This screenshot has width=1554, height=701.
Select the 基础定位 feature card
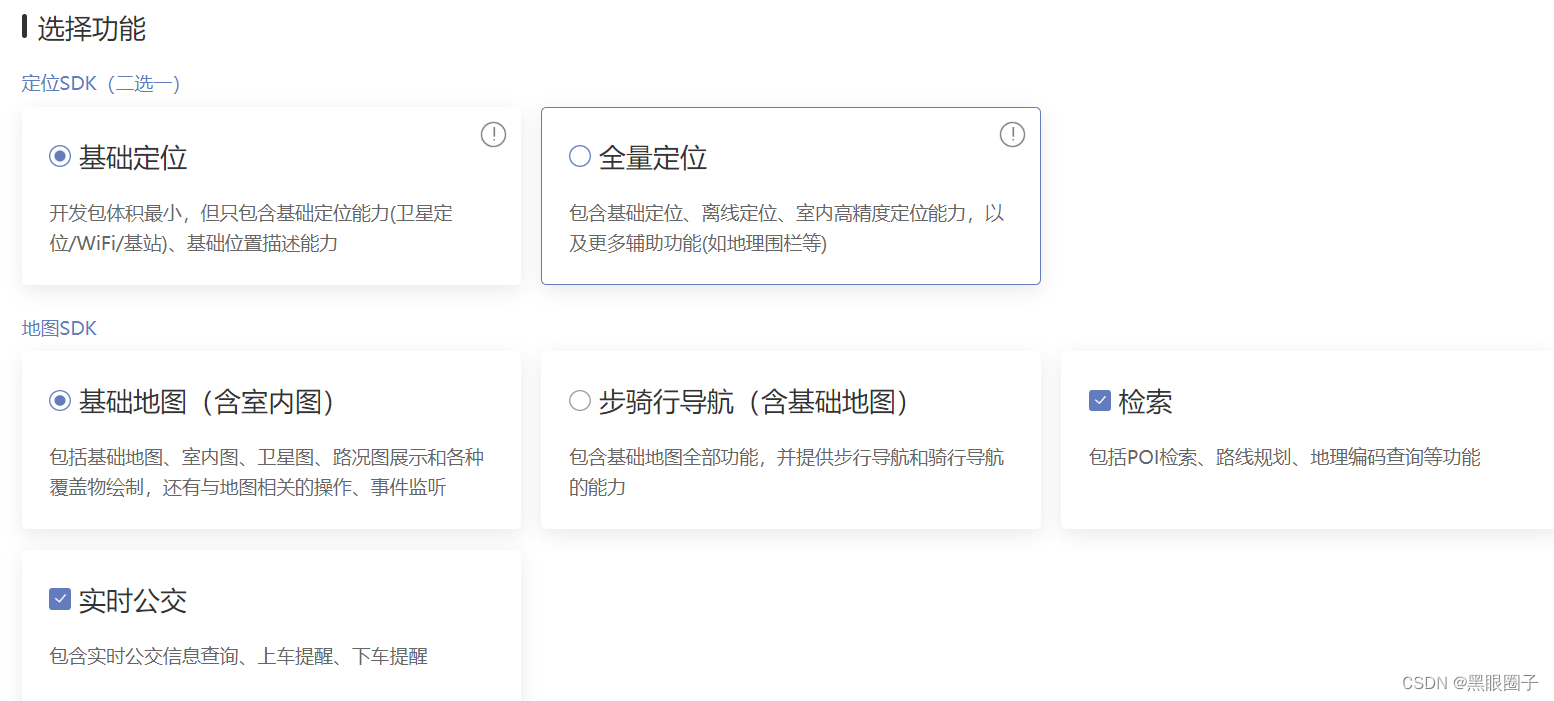(x=270, y=196)
